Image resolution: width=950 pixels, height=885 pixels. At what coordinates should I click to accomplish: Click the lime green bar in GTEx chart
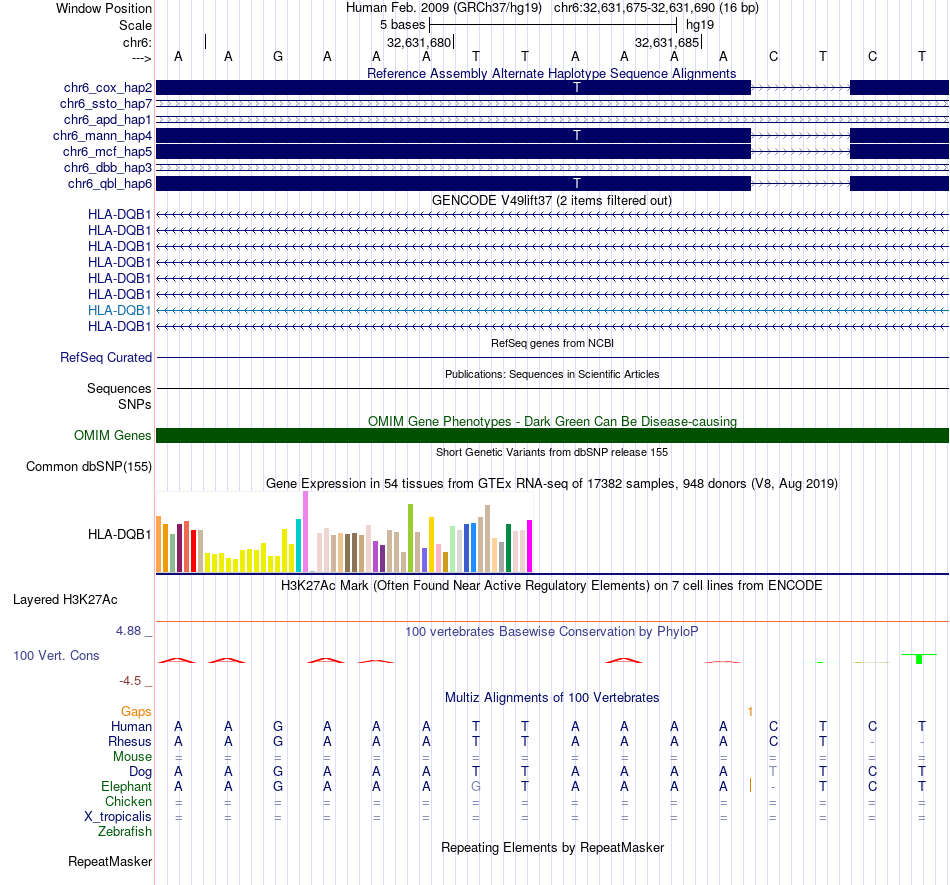pos(411,538)
